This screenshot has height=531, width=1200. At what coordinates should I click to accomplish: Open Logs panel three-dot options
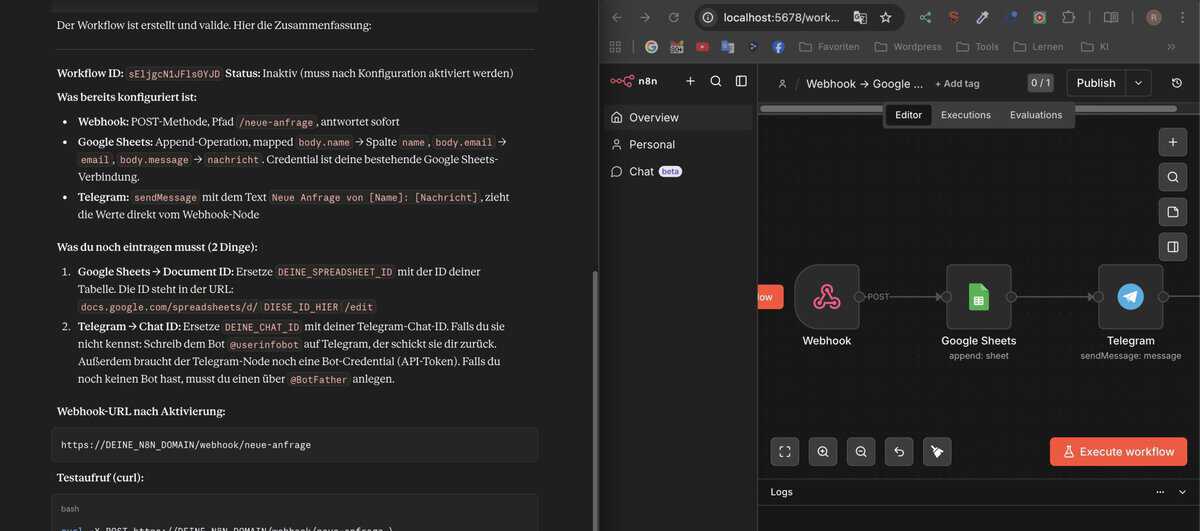point(1160,492)
